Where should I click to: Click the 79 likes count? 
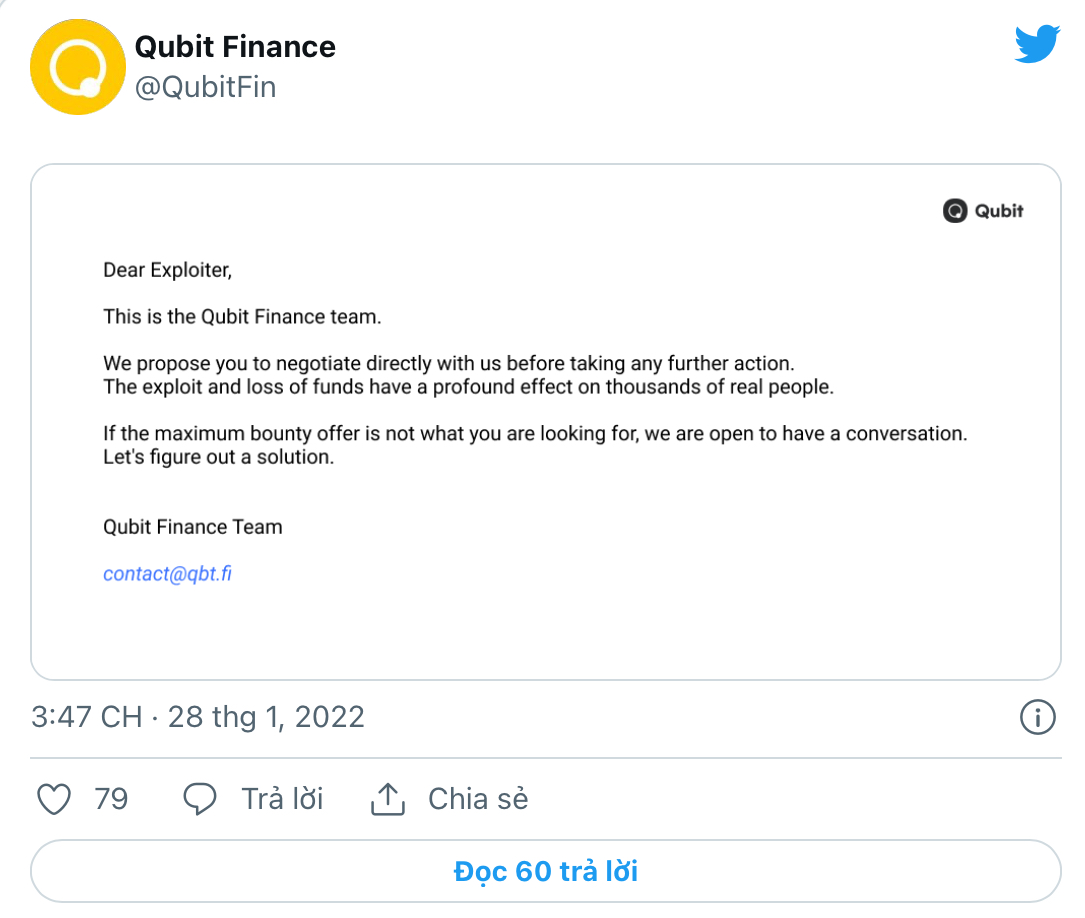pyautogui.click(x=111, y=799)
